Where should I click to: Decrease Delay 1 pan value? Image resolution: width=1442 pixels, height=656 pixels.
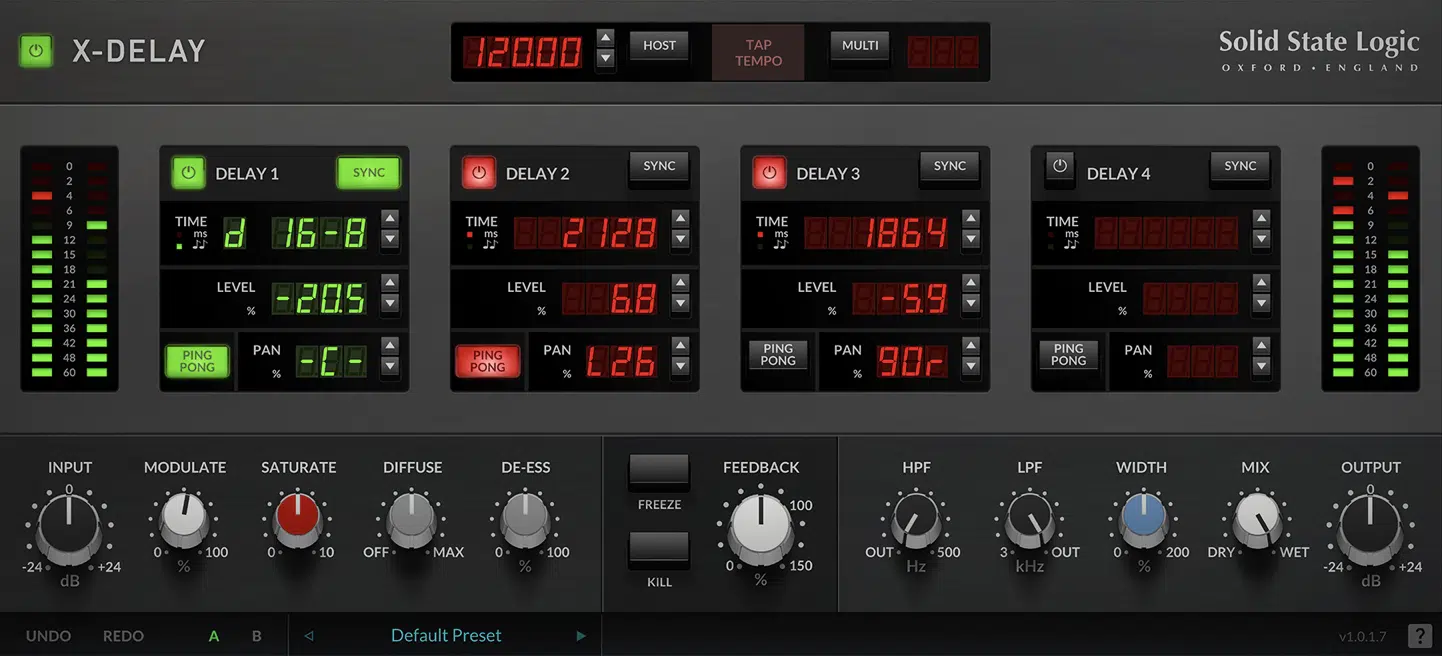pyautogui.click(x=390, y=366)
